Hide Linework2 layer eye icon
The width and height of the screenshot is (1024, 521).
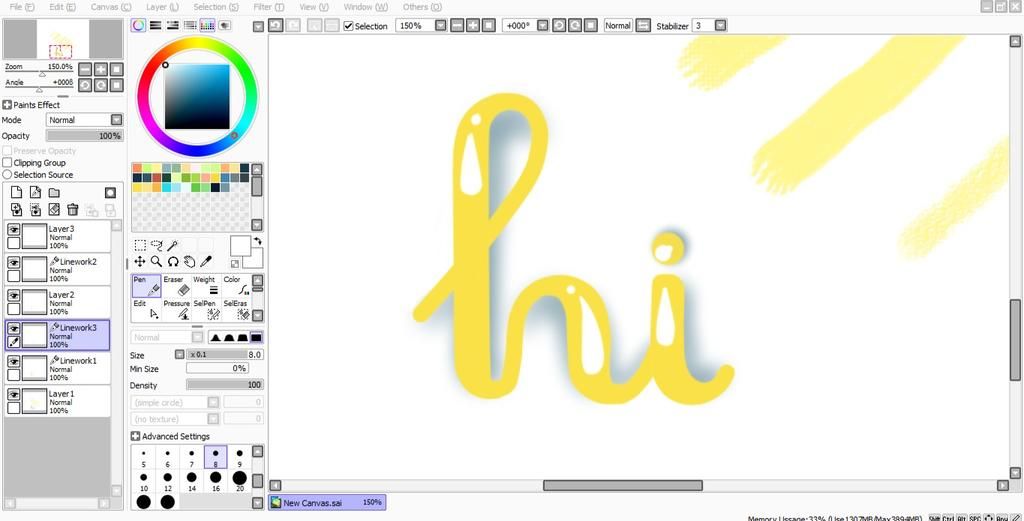click(x=13, y=262)
